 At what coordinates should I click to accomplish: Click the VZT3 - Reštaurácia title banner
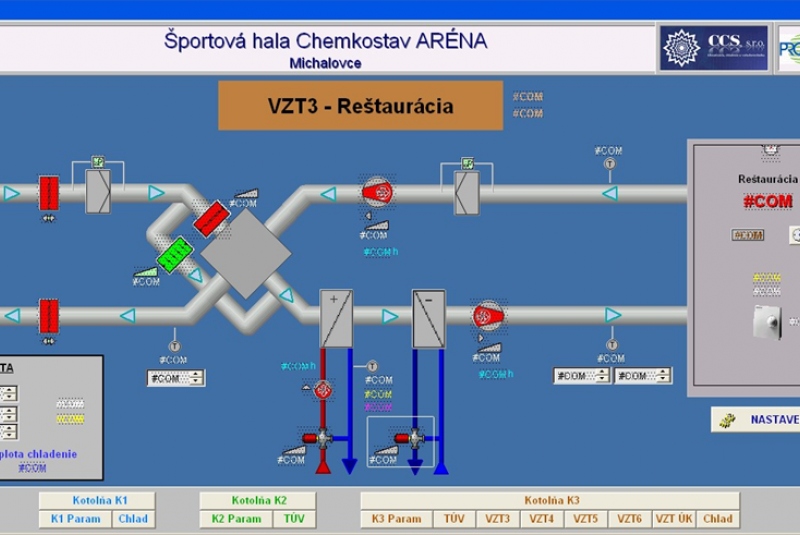361,106
